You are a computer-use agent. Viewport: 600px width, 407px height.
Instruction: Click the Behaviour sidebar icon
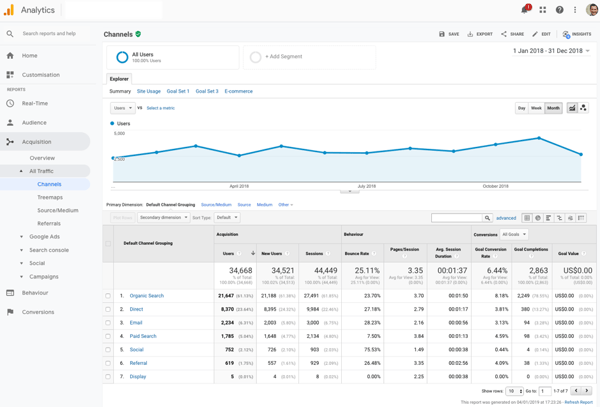click(x=10, y=293)
